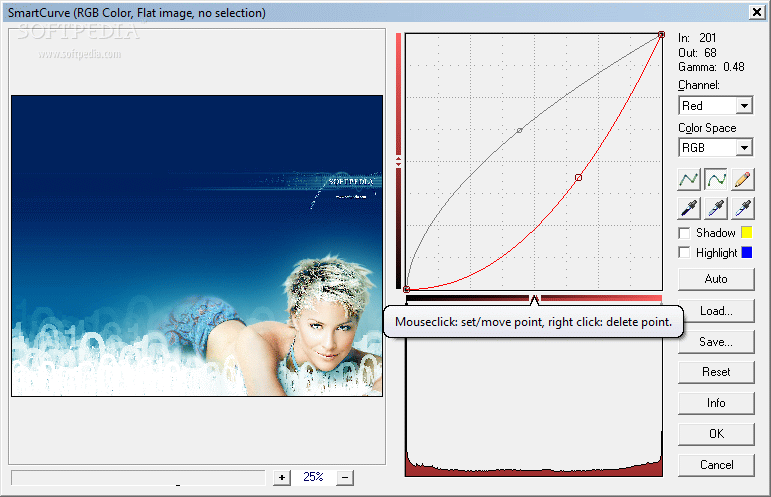Select the straight-line curve mode icon

[x=689, y=179]
